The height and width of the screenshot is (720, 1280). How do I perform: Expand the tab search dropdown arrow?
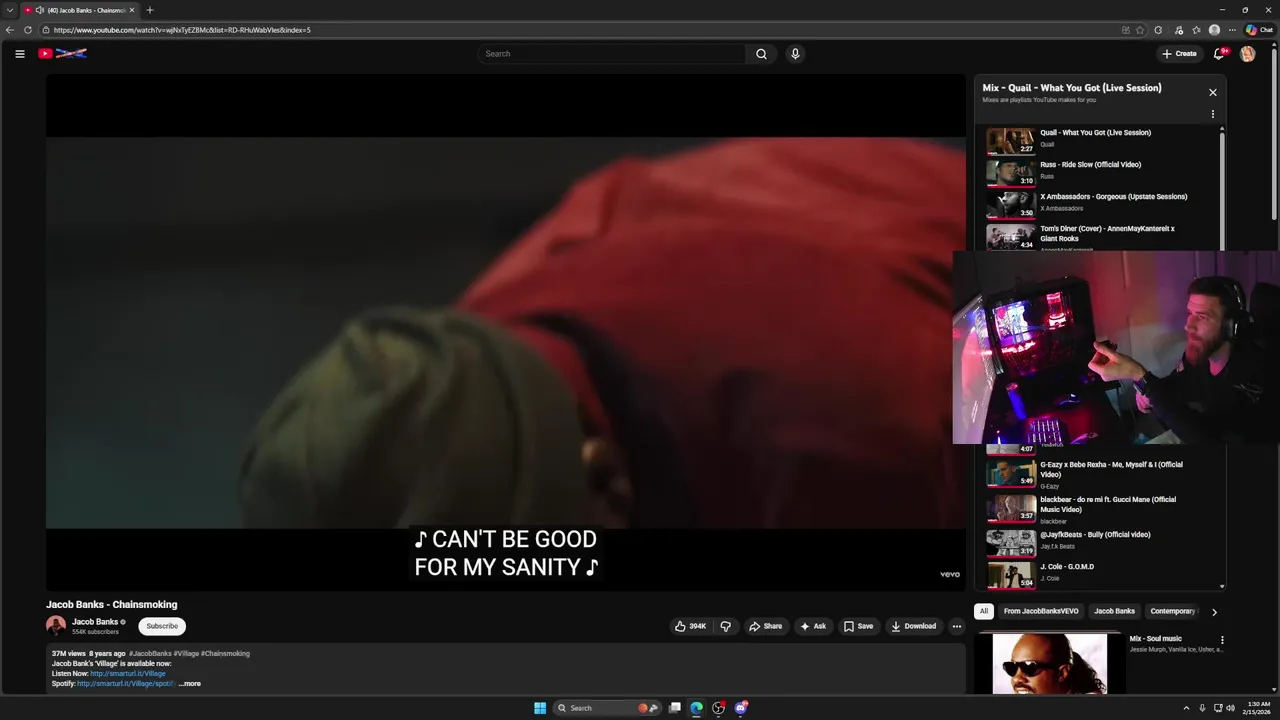(x=10, y=10)
